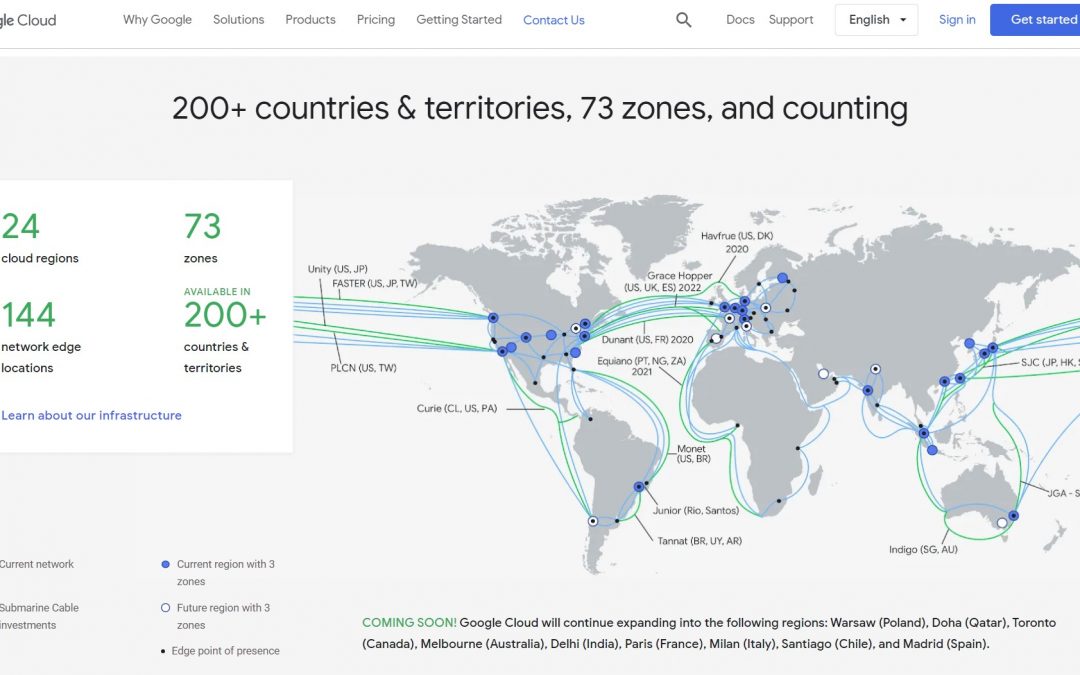Click the Google Cloud logo
1080x675 pixels.
[x=28, y=21]
